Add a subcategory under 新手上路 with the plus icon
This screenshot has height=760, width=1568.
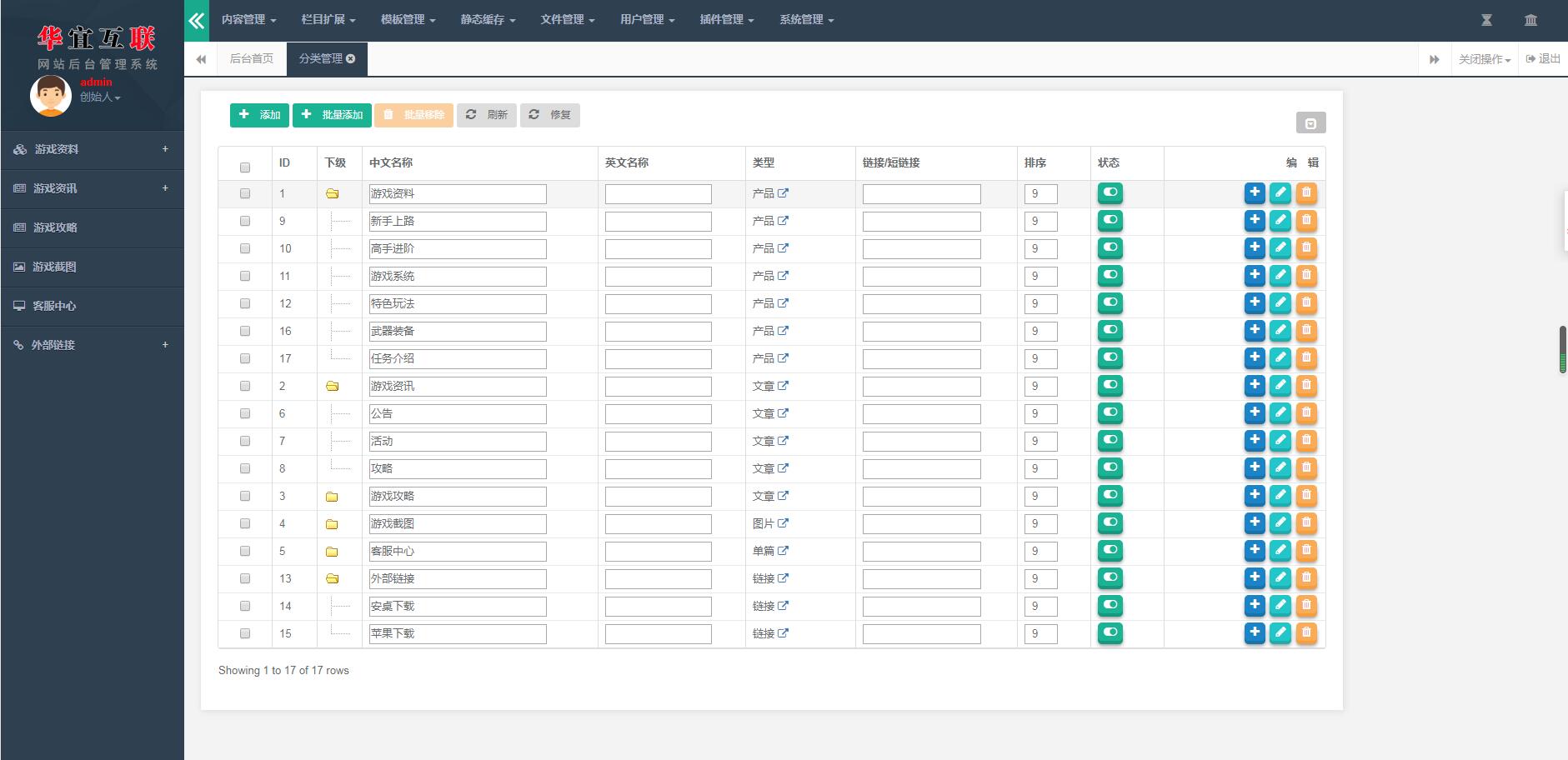tap(1255, 221)
